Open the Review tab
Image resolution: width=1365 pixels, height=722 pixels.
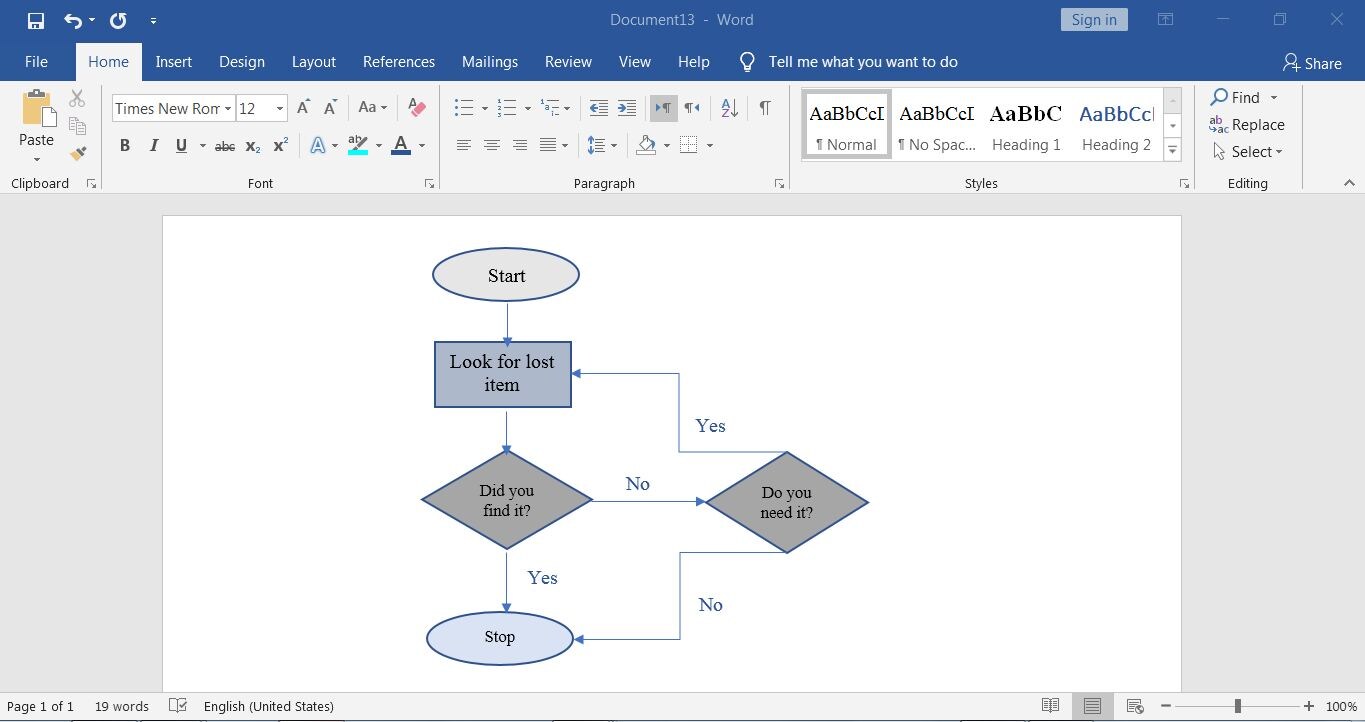(567, 61)
